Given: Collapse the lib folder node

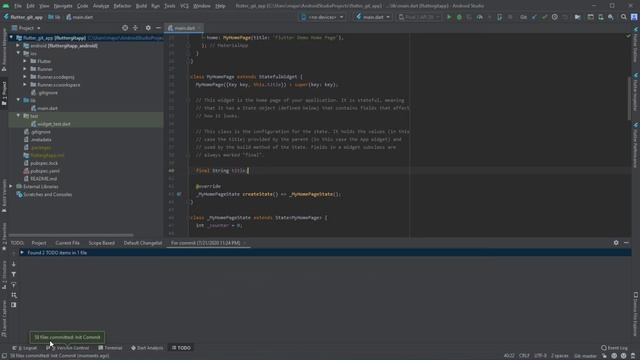Looking at the screenshot, I should coord(18,100).
